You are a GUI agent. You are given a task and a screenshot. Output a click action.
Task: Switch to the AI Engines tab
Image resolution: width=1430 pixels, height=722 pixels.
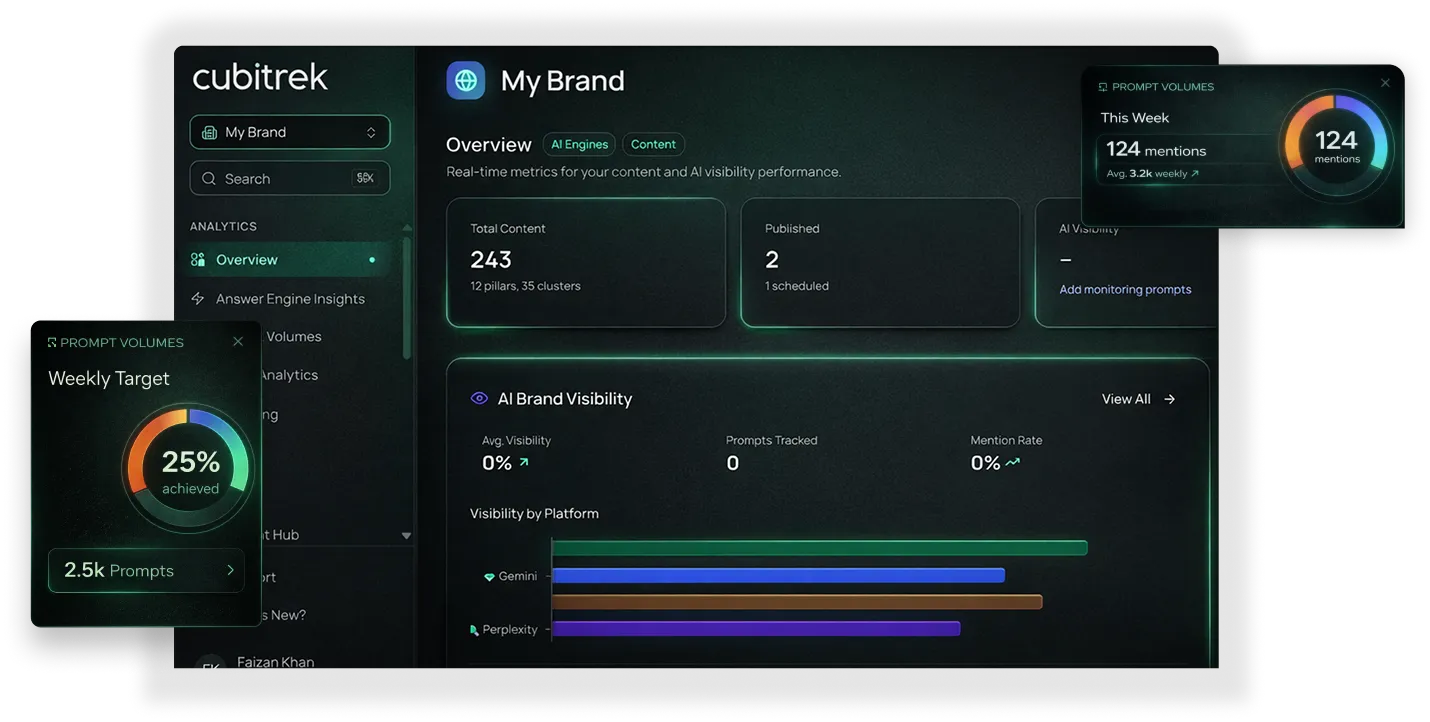coord(579,144)
